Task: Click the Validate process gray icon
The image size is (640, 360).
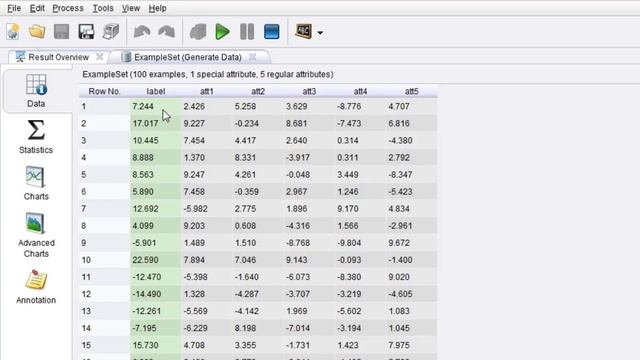Action: (198, 31)
